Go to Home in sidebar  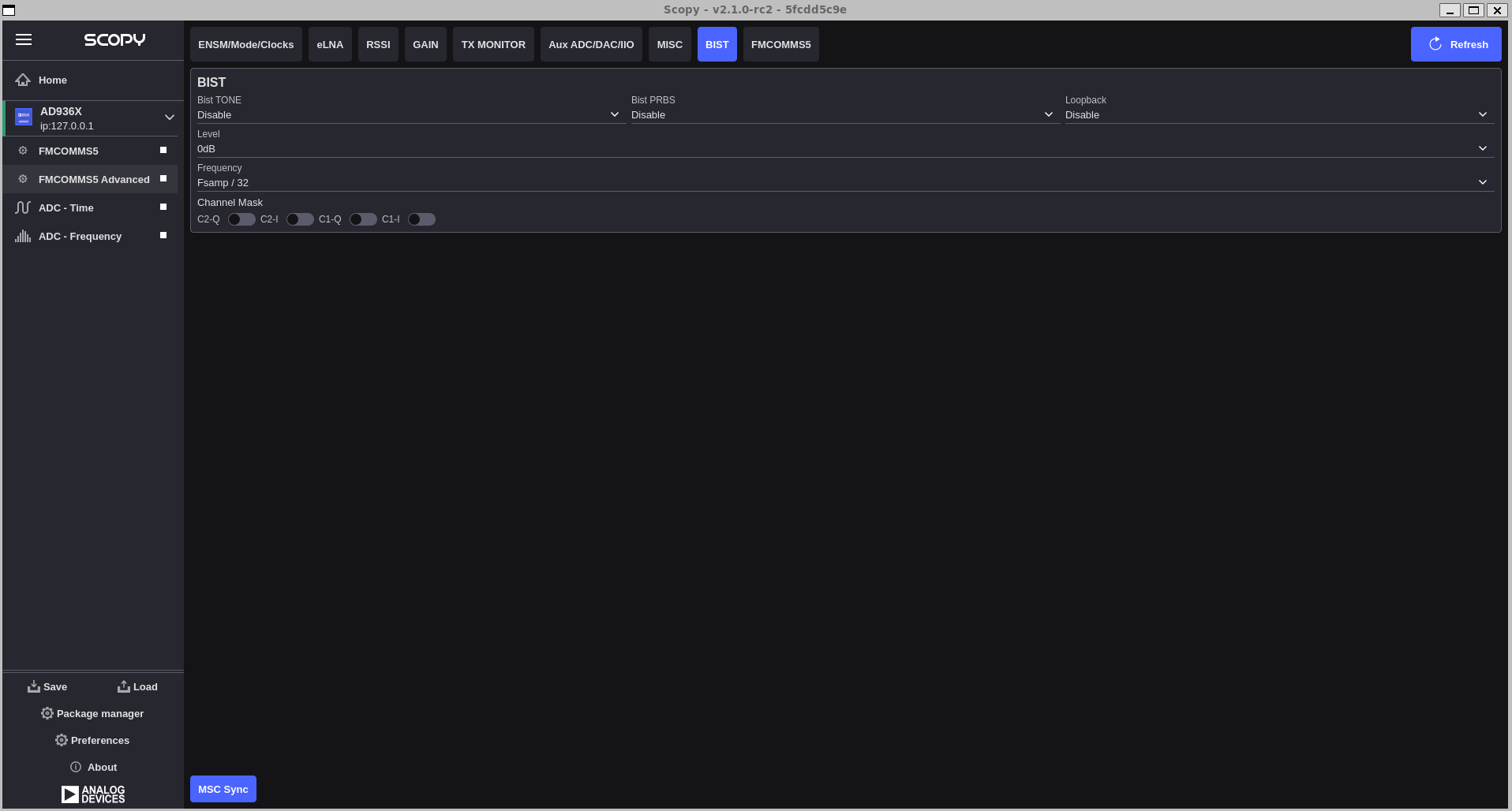click(x=93, y=80)
